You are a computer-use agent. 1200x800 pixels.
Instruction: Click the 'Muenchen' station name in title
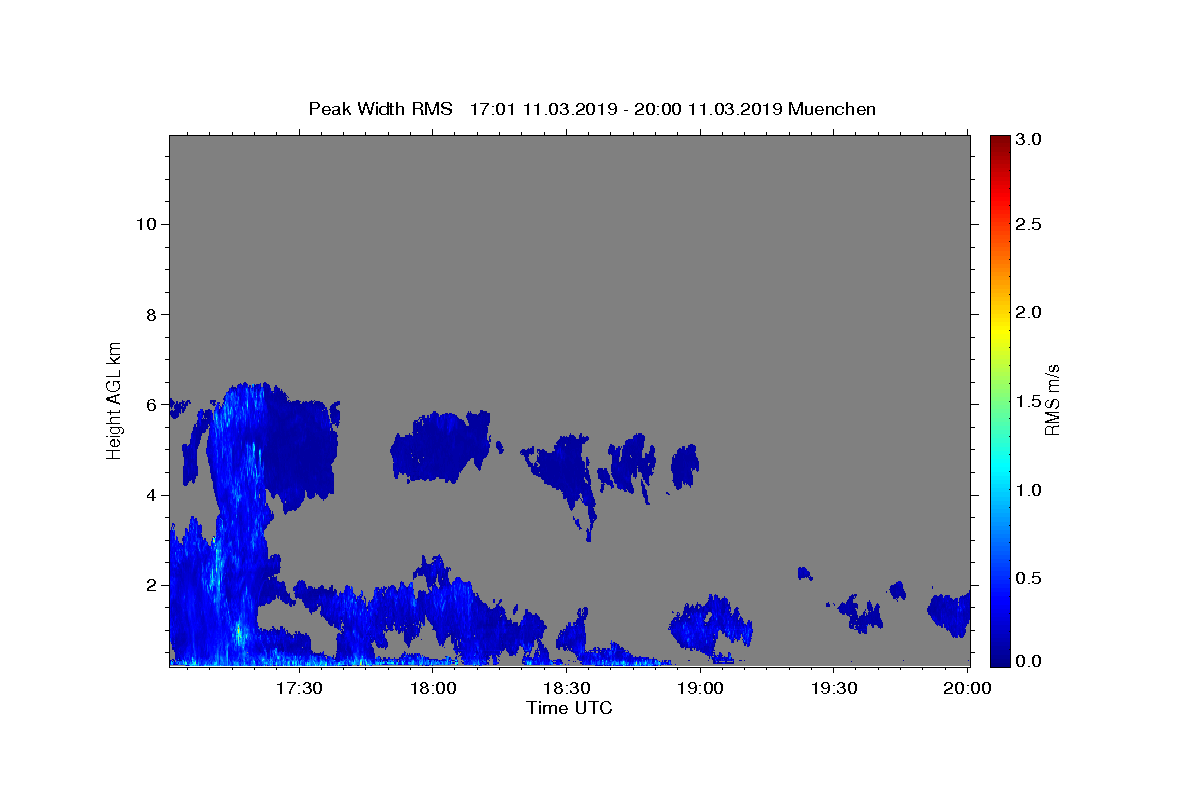832,109
